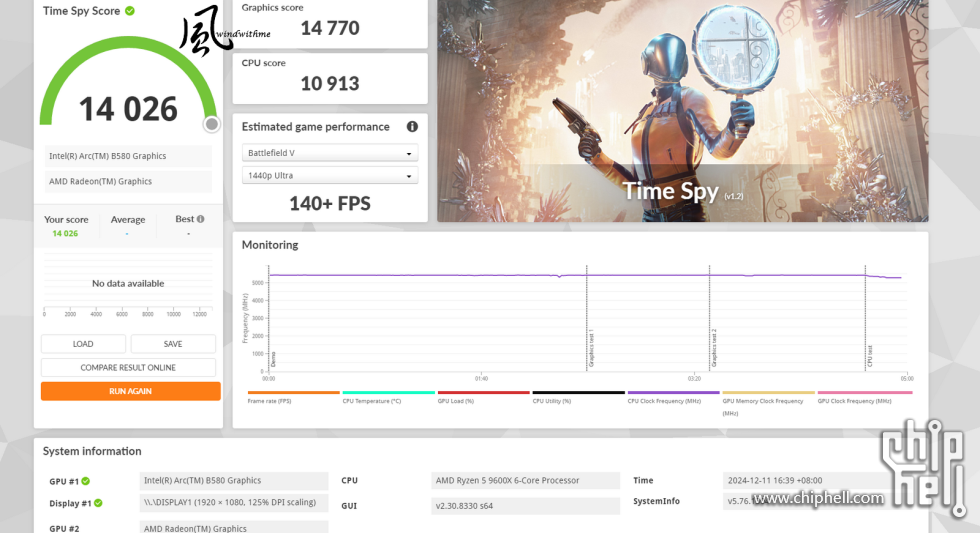Click the Graphics test 2 marker in chart

pos(713,348)
